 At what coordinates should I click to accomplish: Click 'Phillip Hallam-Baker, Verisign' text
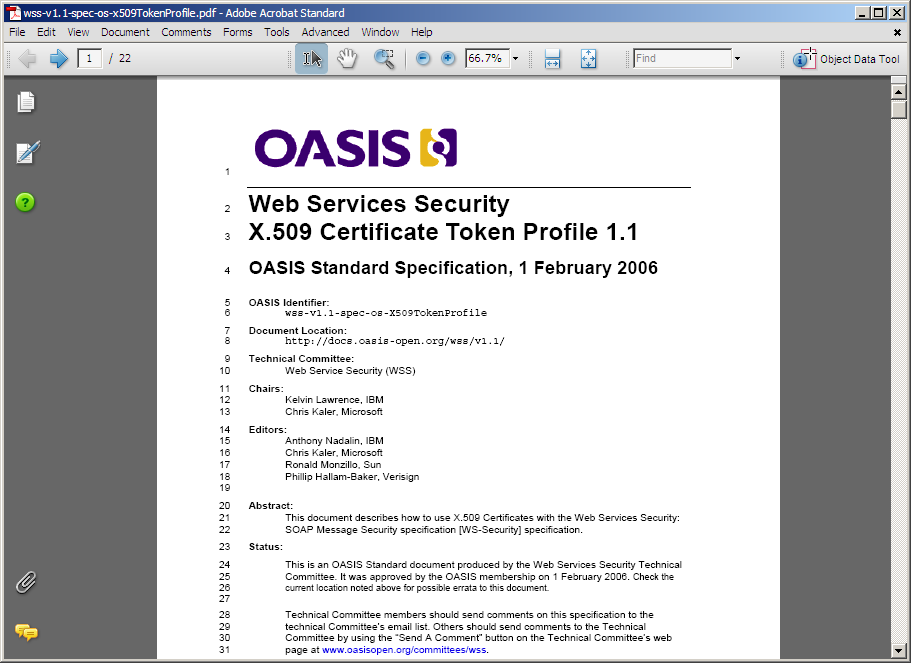[x=352, y=477]
